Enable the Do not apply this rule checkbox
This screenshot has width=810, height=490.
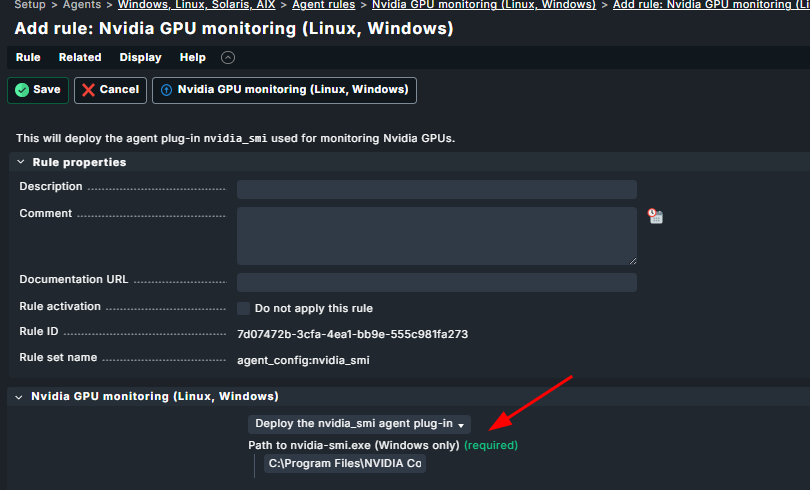point(243,308)
